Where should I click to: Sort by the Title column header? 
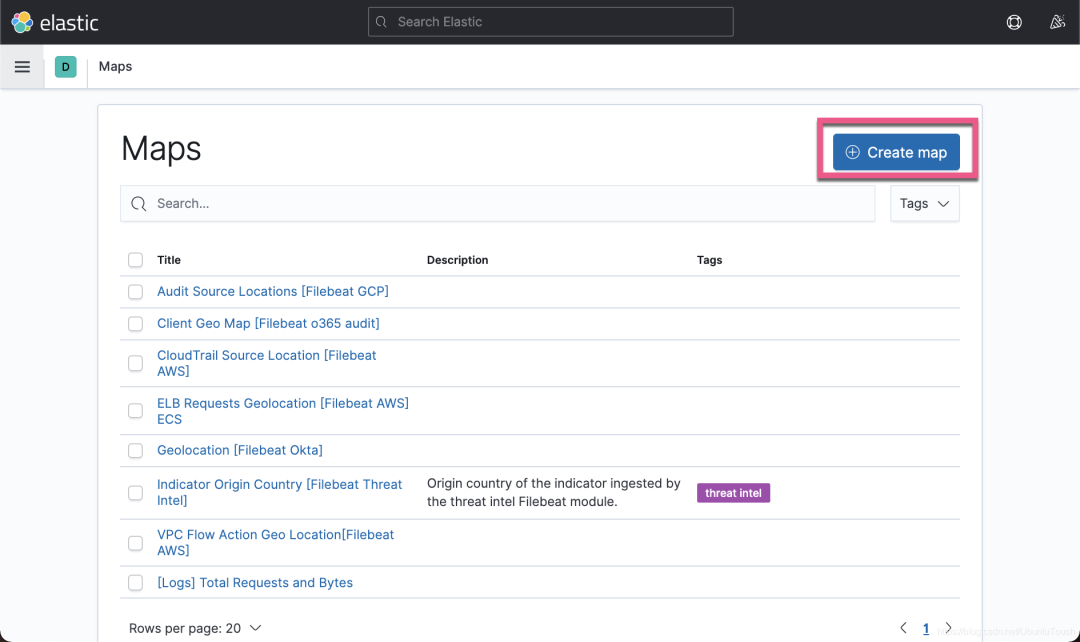[169, 260]
